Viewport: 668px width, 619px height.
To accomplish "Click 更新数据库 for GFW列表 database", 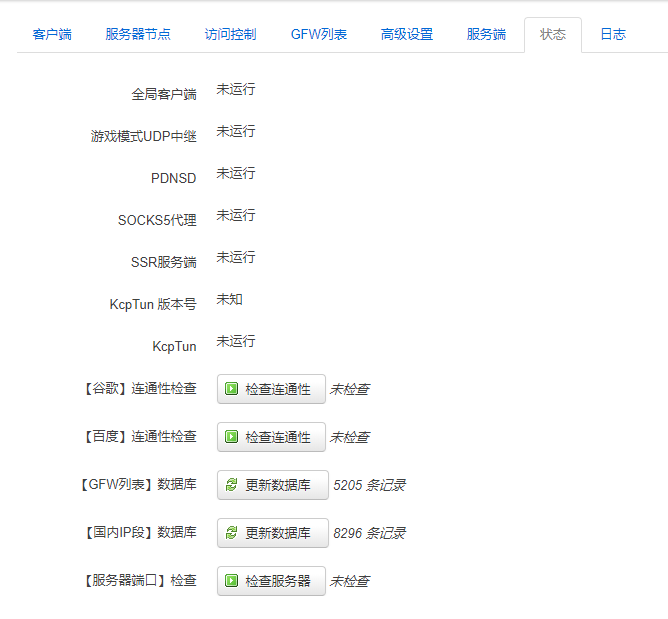I will coord(273,485).
